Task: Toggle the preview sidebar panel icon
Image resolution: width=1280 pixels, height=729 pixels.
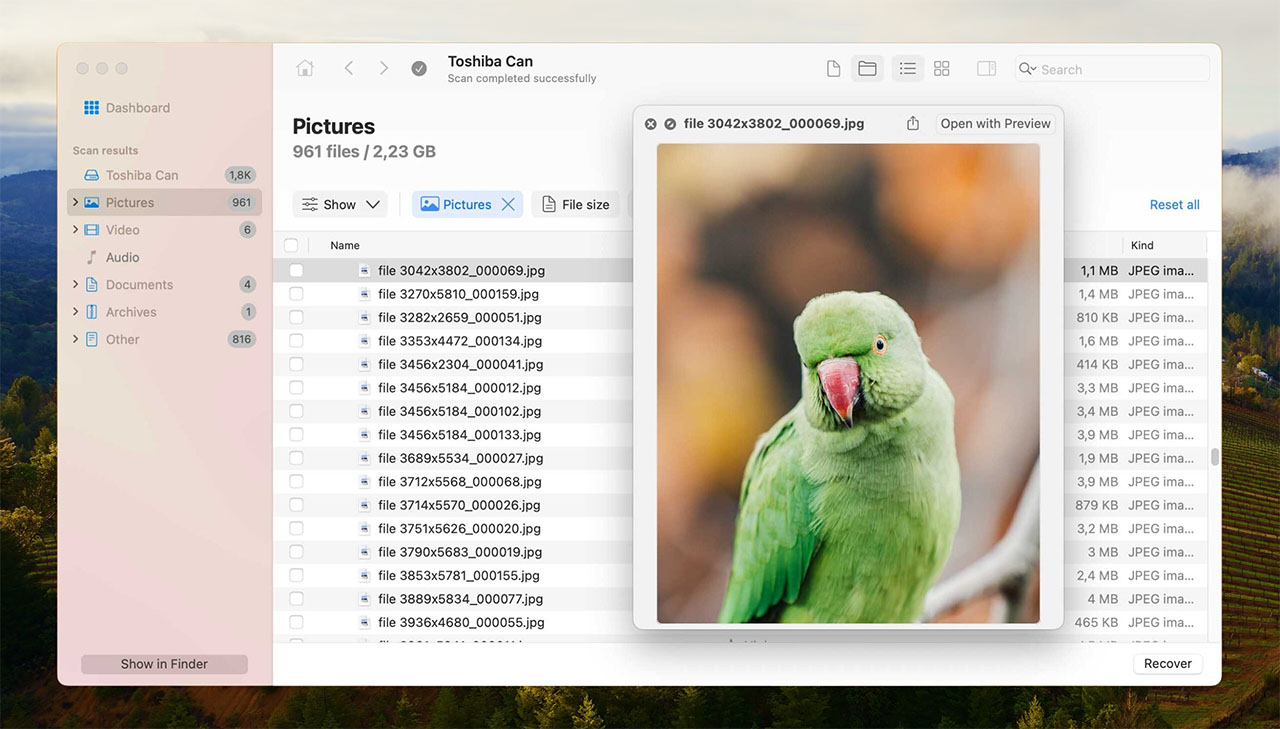Action: click(x=985, y=68)
